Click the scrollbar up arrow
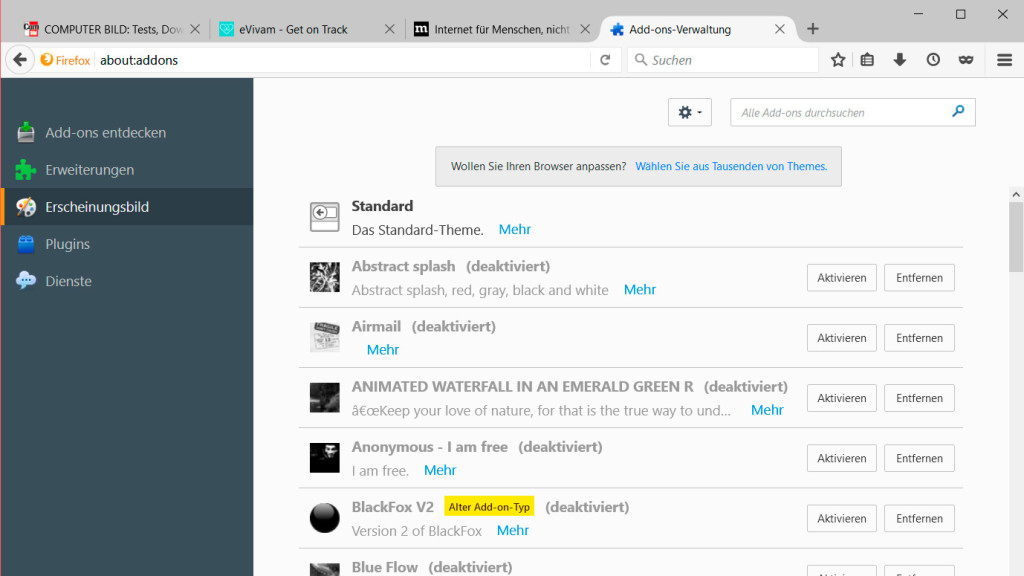Image resolution: width=1024 pixels, height=576 pixels. pyautogui.click(x=1016, y=194)
